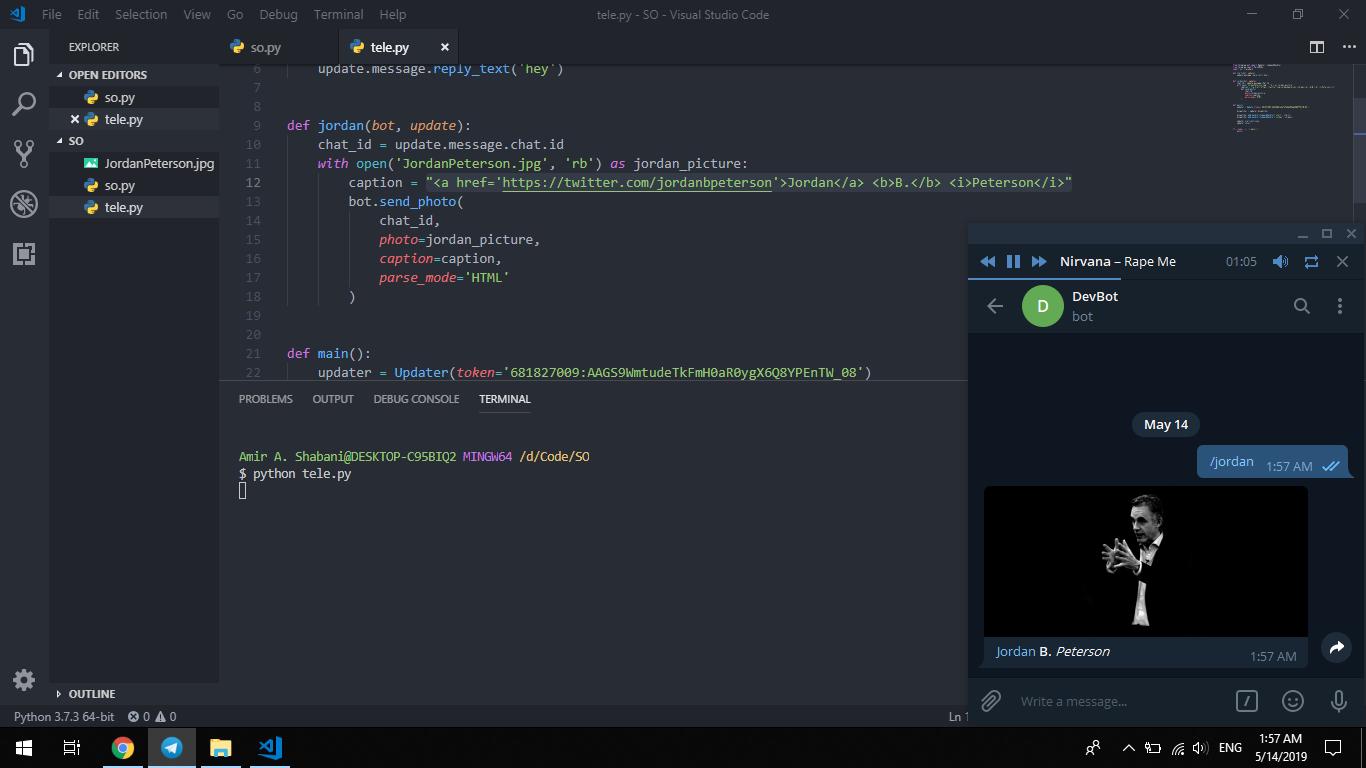Open the Terminal menu

[338, 15]
